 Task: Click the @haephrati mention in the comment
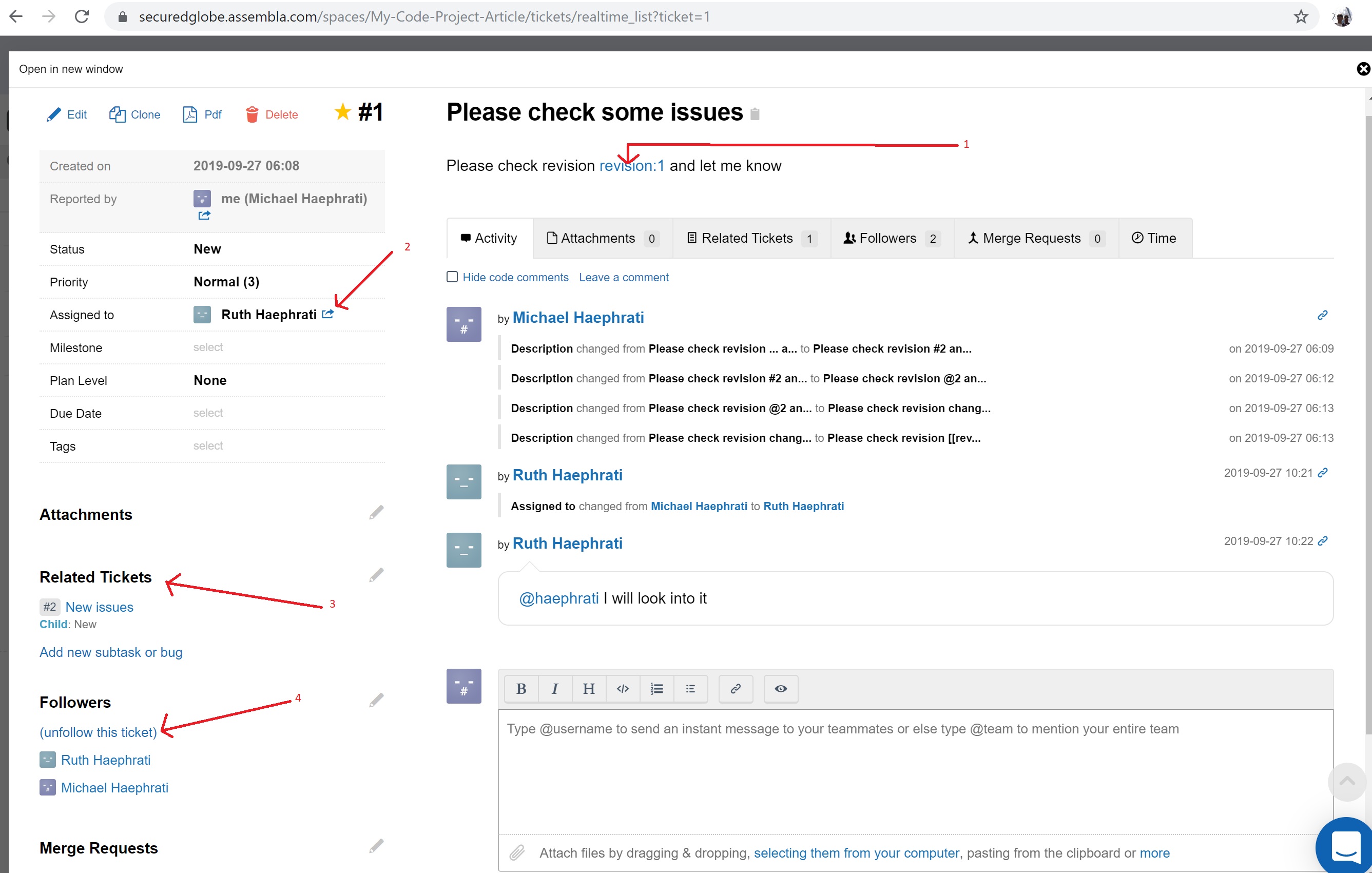tap(559, 598)
